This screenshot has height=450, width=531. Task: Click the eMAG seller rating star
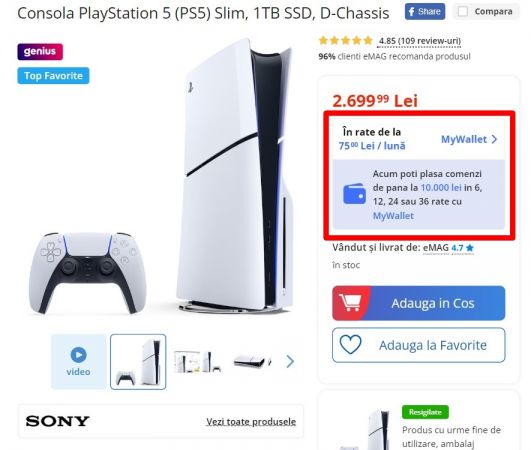pyautogui.click(x=470, y=248)
